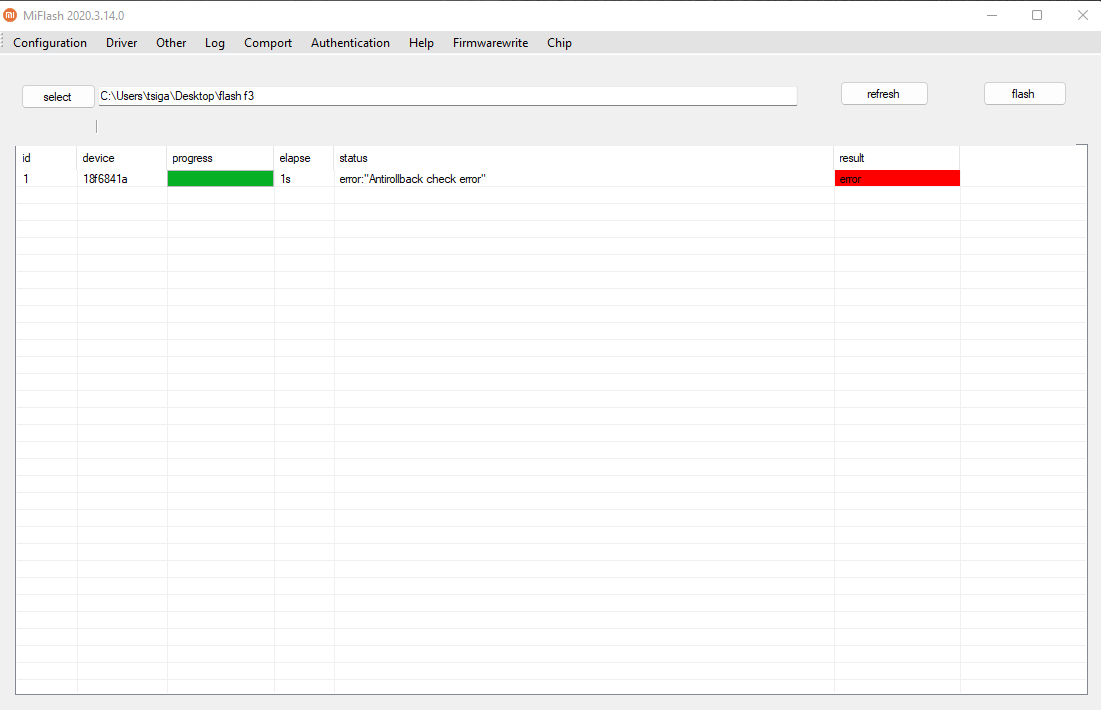Open the Configuration menu
This screenshot has height=710, width=1101.
click(50, 43)
